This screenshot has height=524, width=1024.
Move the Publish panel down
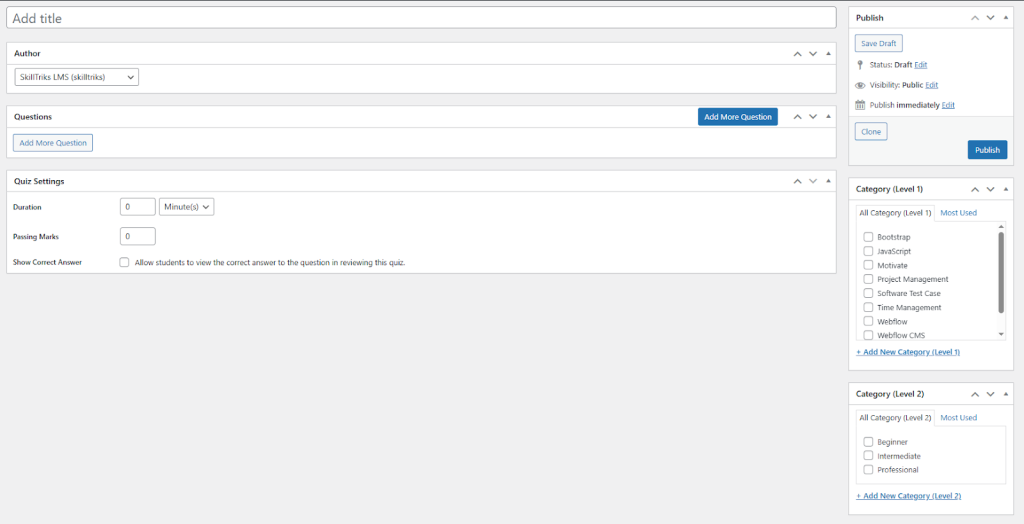pyautogui.click(x=990, y=17)
